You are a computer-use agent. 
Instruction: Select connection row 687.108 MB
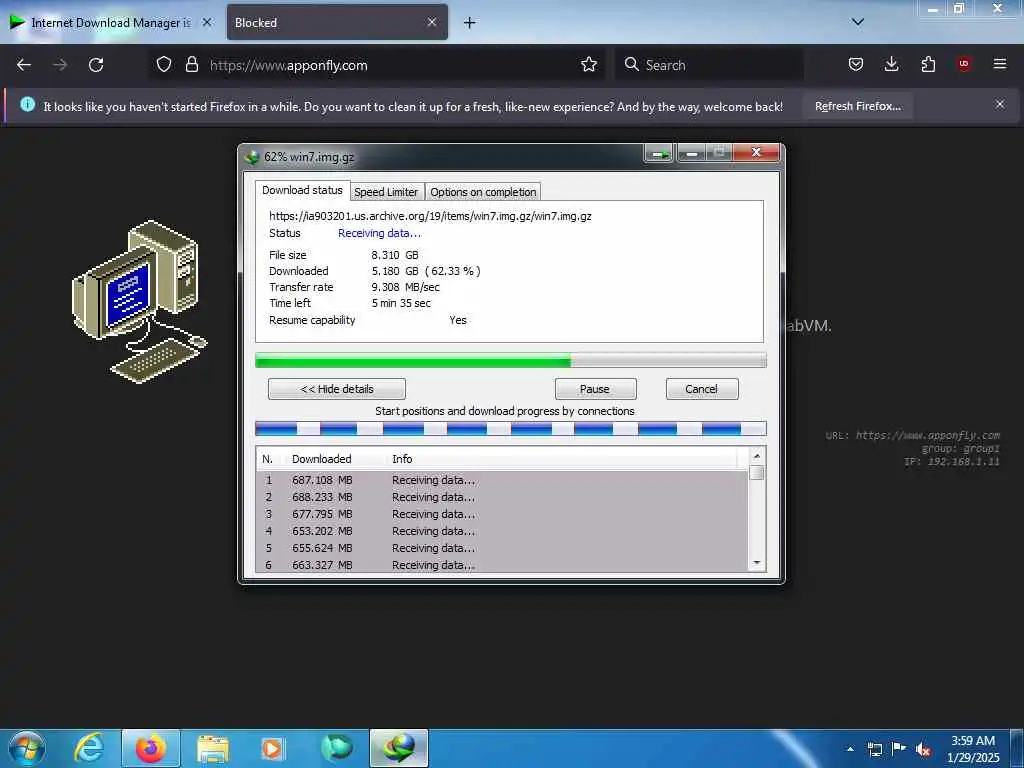coord(503,480)
